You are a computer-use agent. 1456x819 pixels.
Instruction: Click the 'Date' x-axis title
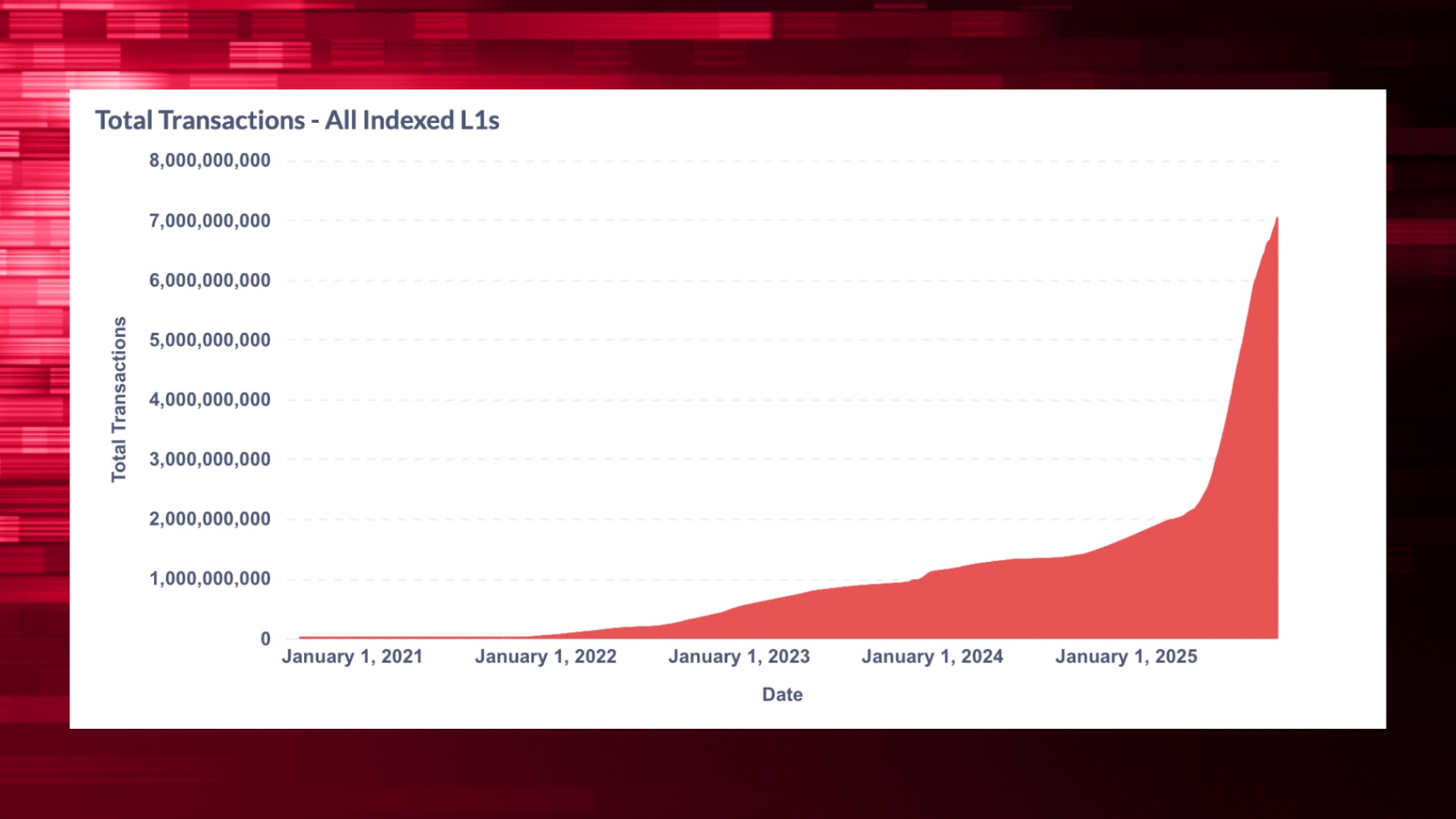781,694
